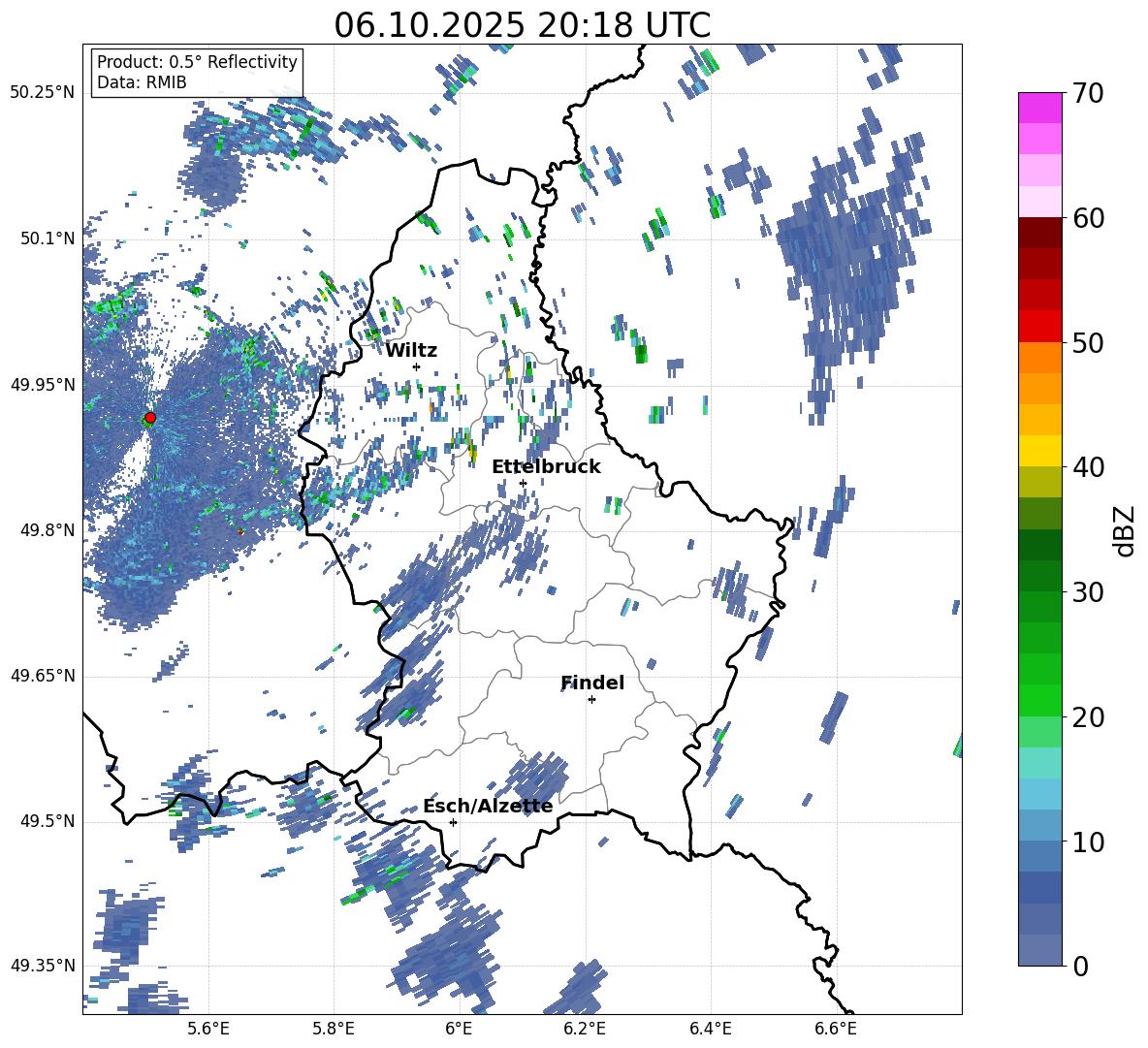Click the Ettelbruck city label
This screenshot has height=1048, width=1148.
coord(546,466)
